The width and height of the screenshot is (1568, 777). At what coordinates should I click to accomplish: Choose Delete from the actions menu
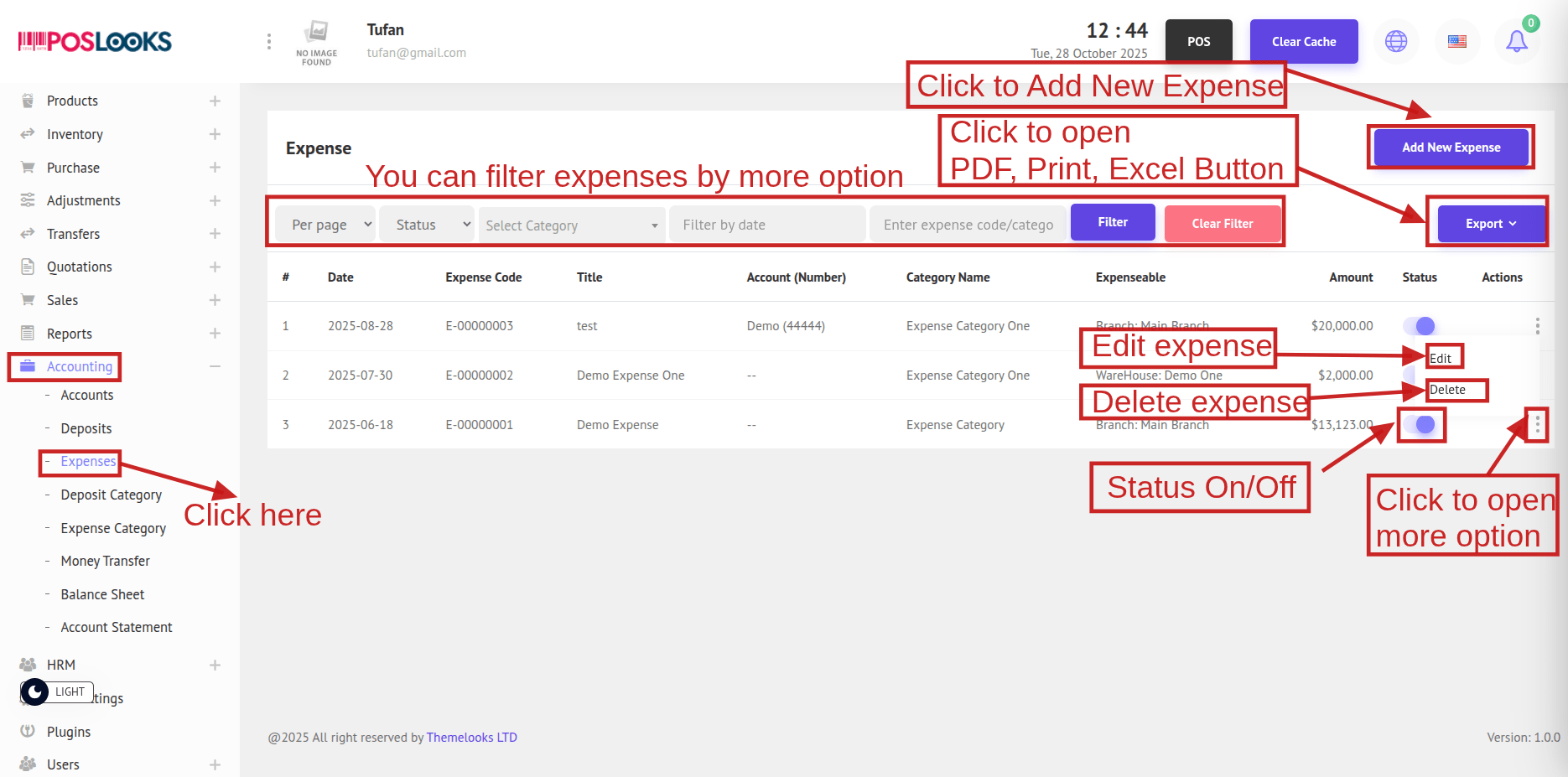pos(1447,390)
